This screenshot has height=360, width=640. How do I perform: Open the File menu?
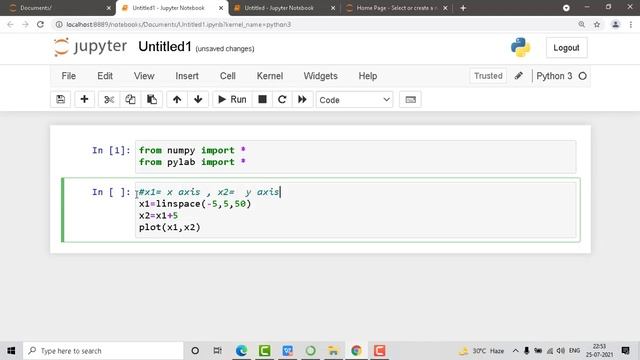69,76
